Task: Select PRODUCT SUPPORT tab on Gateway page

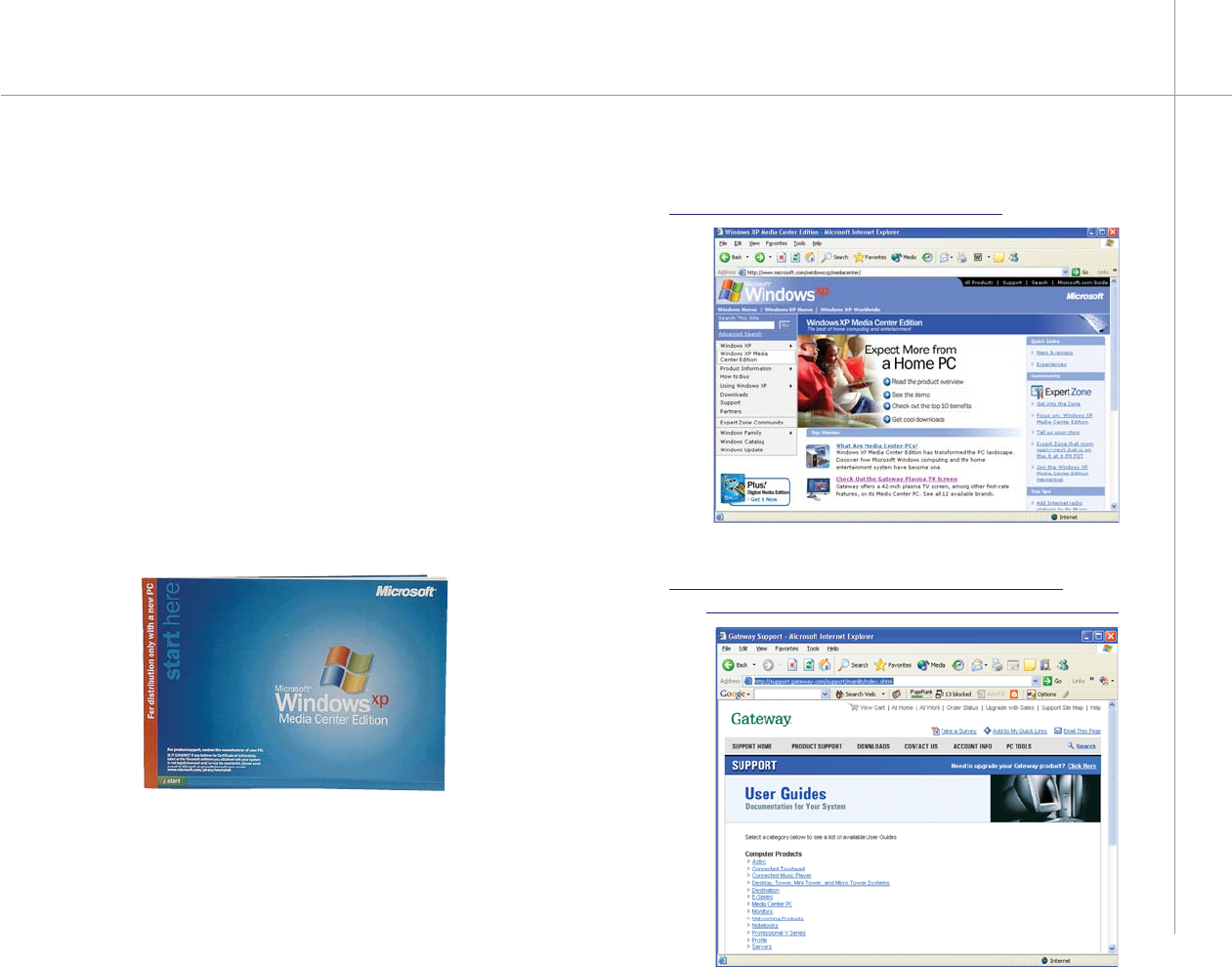Action: (817, 746)
